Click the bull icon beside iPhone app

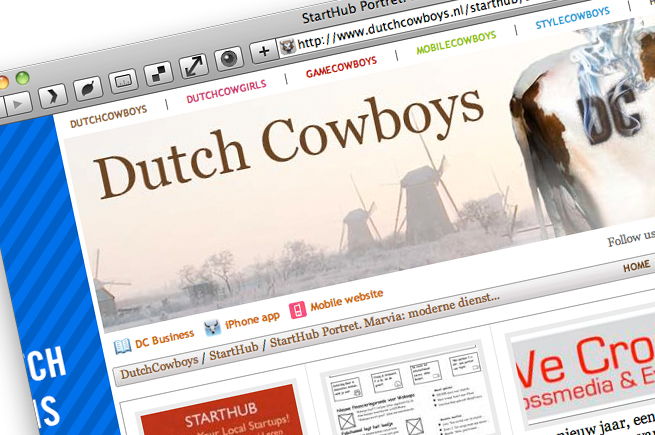click(x=212, y=327)
